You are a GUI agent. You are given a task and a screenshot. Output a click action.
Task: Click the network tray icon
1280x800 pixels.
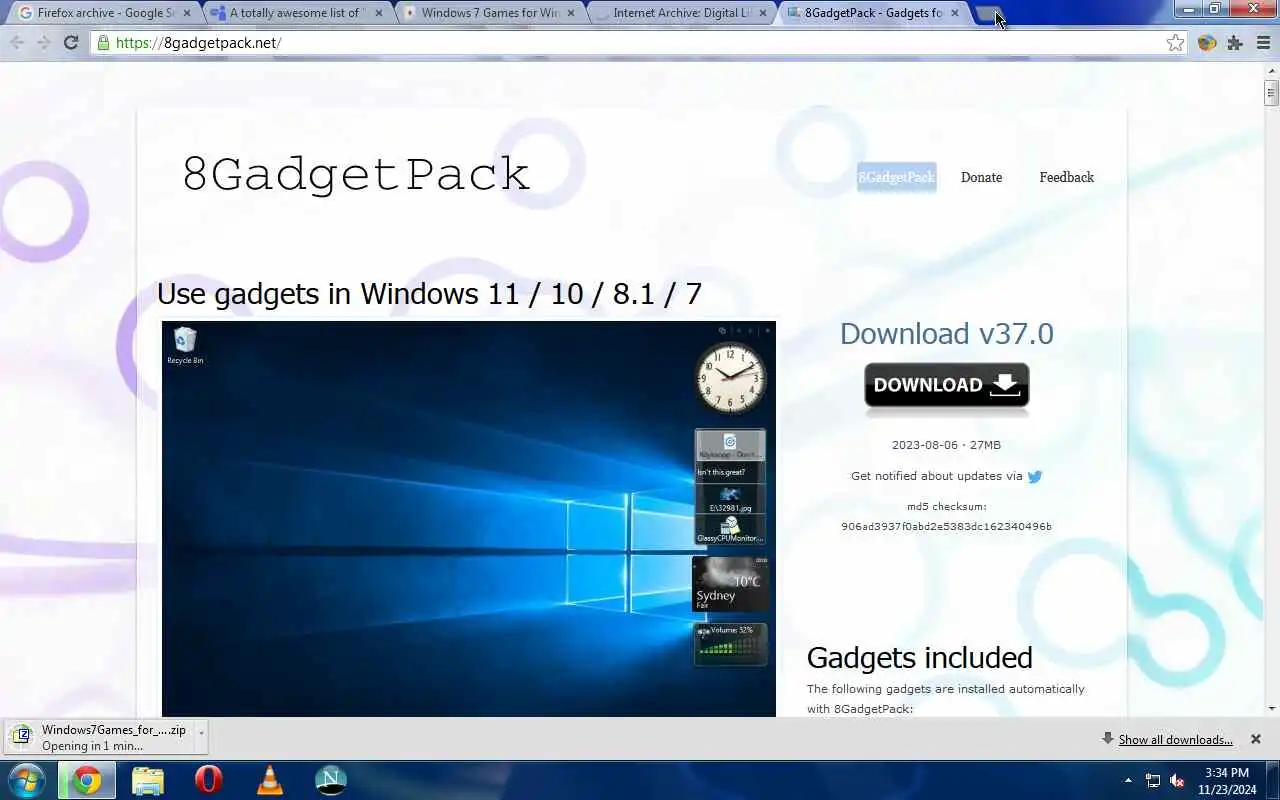coord(1153,781)
